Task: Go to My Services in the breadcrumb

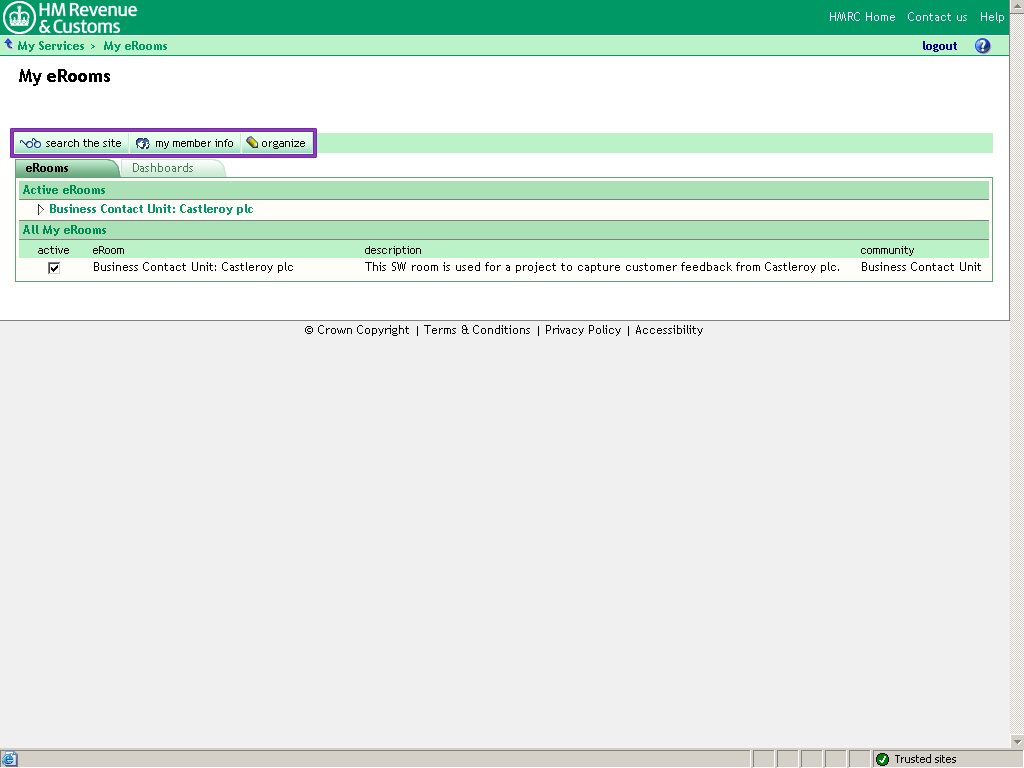Action: [51, 46]
